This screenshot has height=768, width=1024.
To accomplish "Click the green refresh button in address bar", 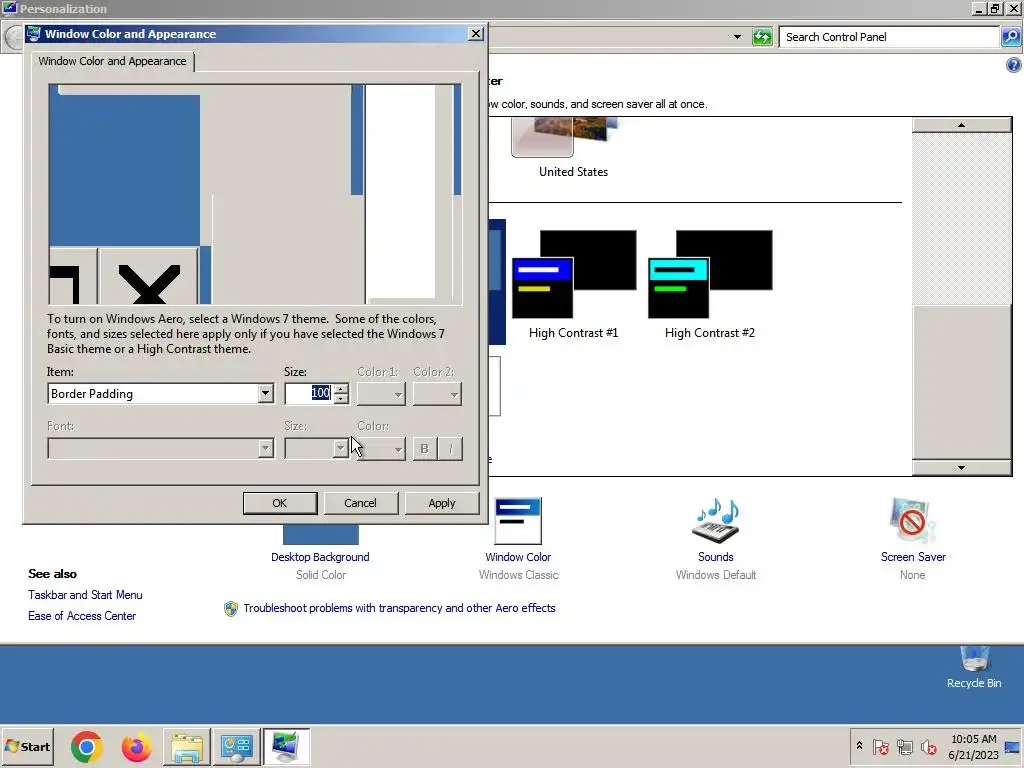I will coord(762,37).
